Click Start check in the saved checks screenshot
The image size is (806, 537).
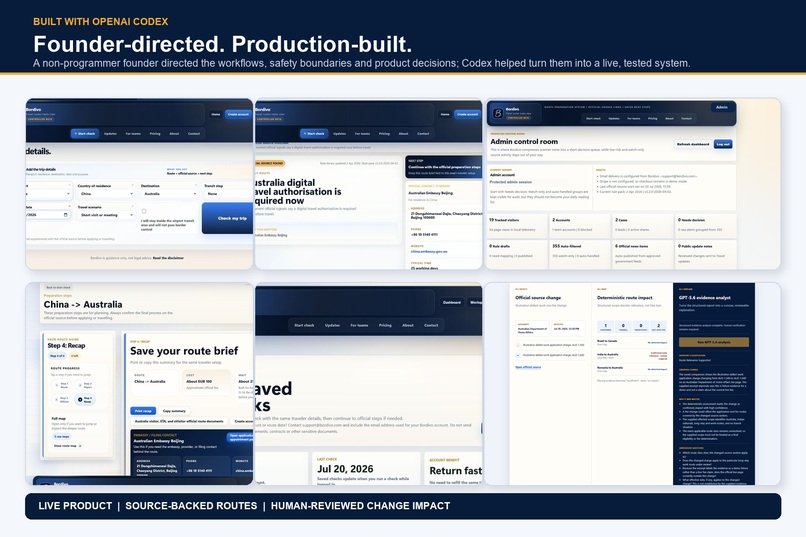304,325
